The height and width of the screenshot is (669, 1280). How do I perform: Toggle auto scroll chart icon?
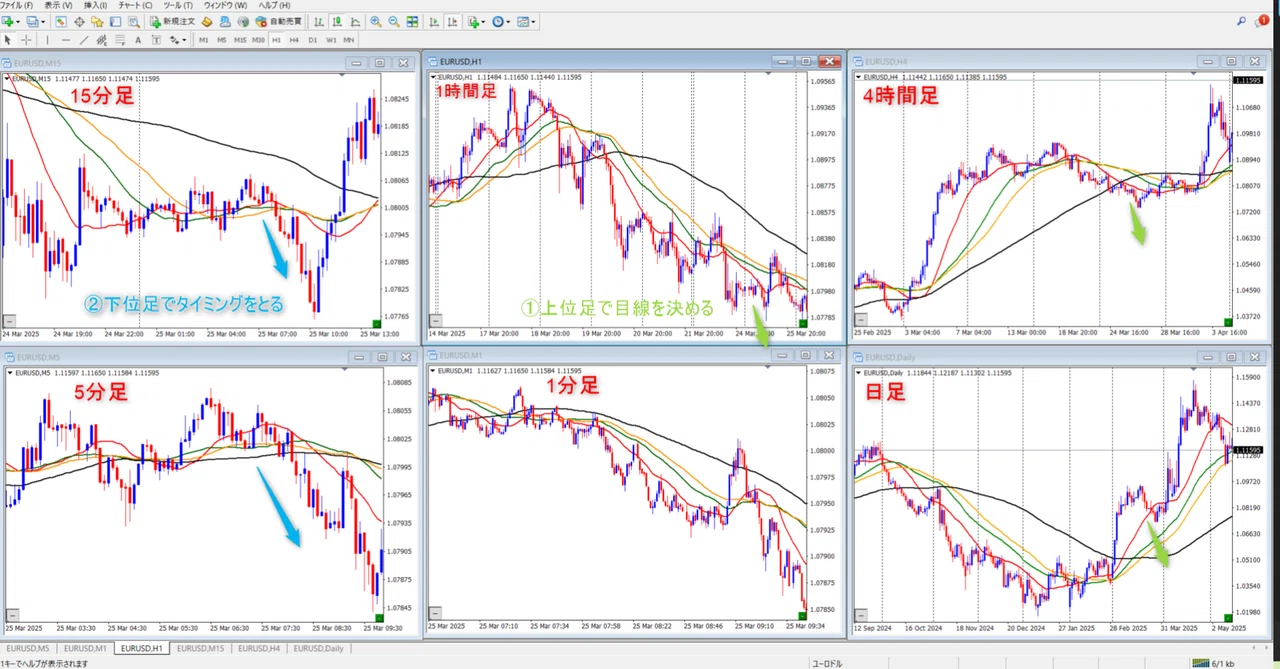click(x=434, y=21)
